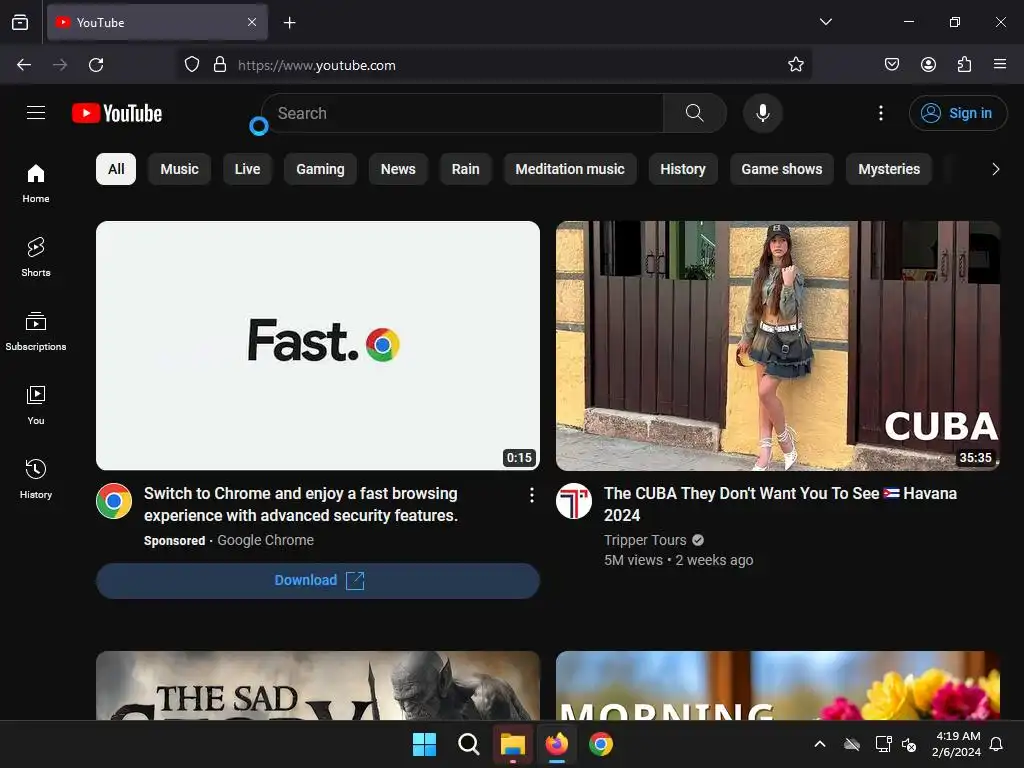Open File Explorer from the taskbar

coord(513,744)
